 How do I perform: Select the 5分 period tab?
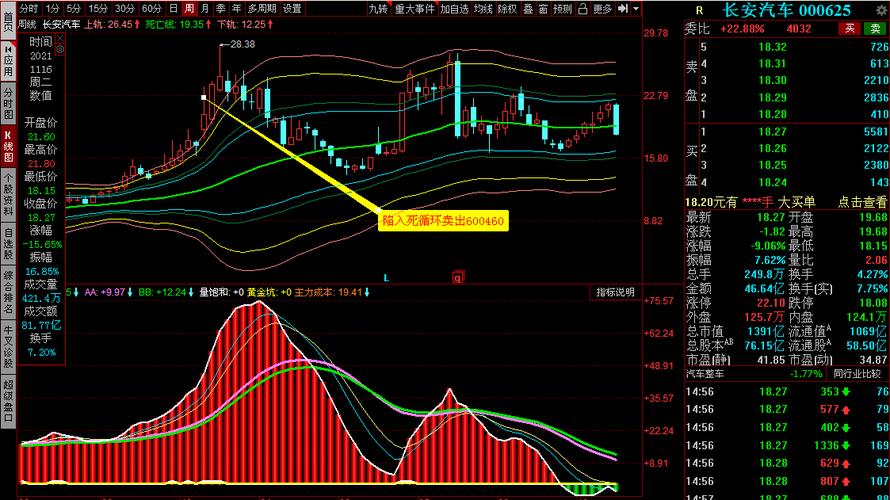pos(74,9)
